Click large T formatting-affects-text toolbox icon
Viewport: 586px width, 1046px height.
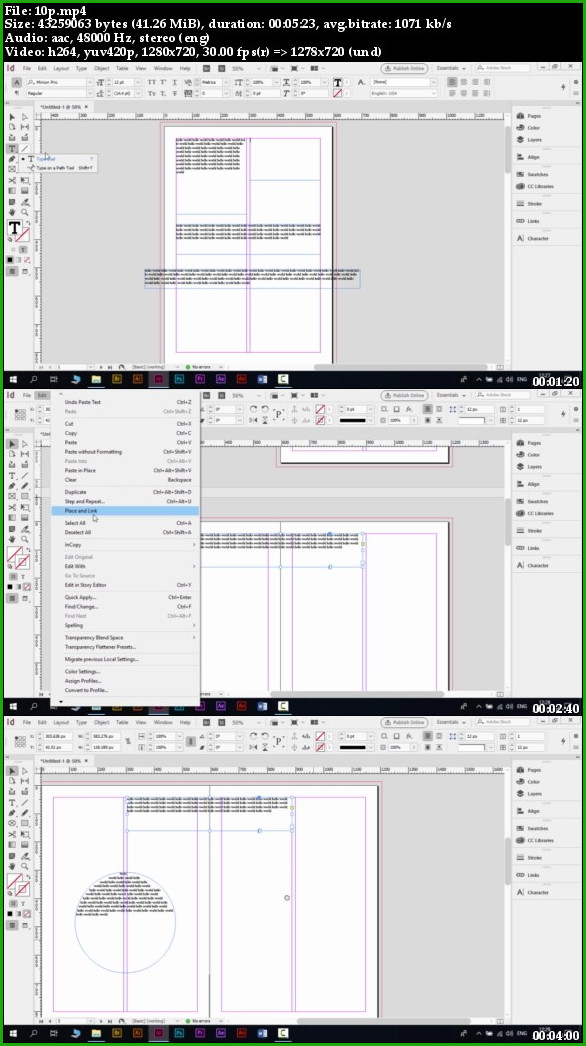pyautogui.click(x=13, y=229)
